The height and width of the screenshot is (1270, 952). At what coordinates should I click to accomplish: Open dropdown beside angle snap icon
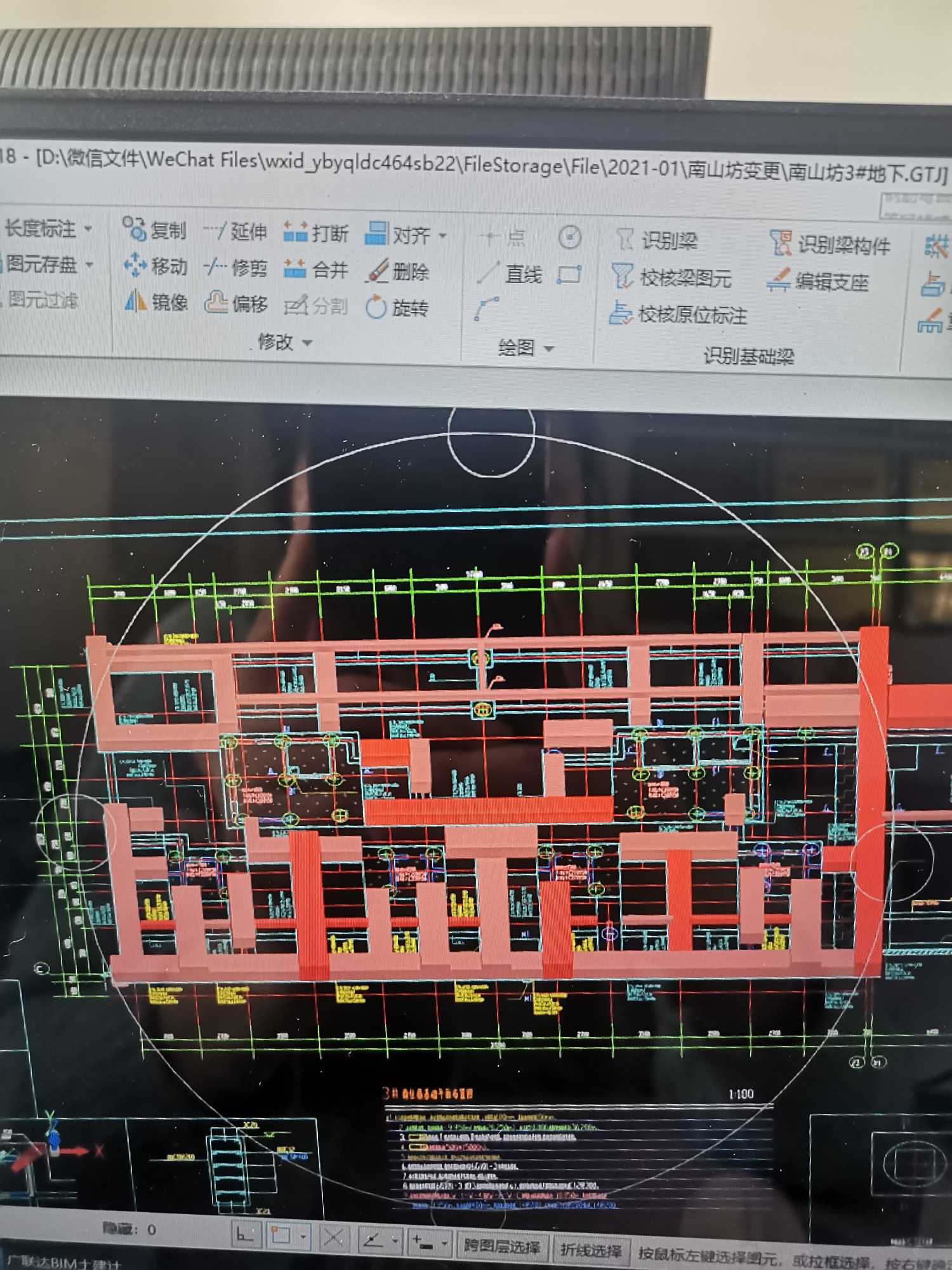[x=395, y=1239]
